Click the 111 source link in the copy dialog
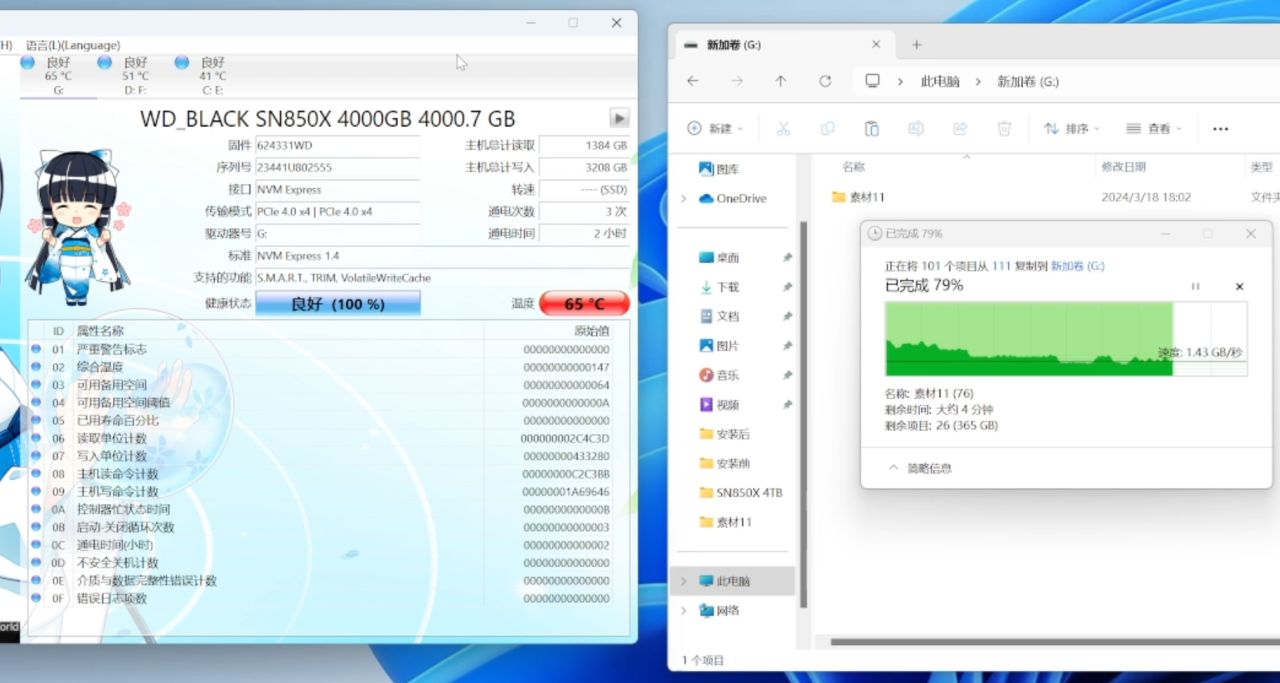The width and height of the screenshot is (1280, 683). click(x=1001, y=267)
